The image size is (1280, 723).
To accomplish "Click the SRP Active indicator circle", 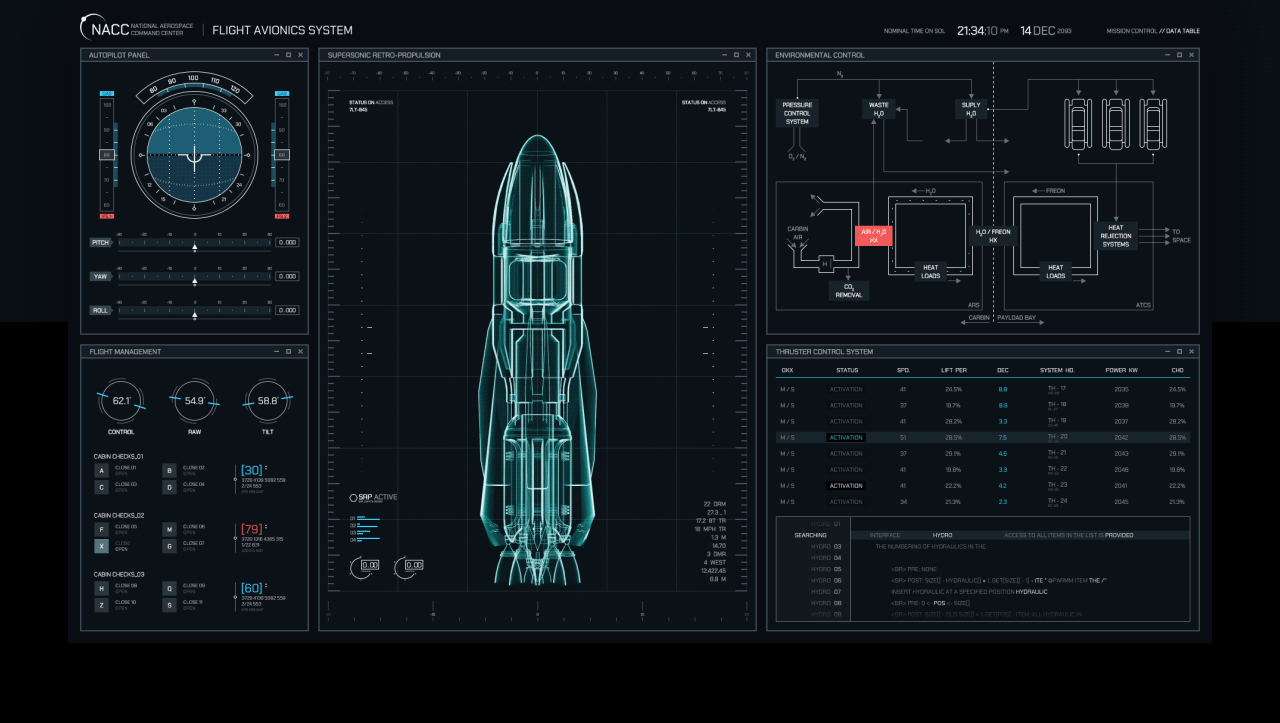I will tap(353, 498).
